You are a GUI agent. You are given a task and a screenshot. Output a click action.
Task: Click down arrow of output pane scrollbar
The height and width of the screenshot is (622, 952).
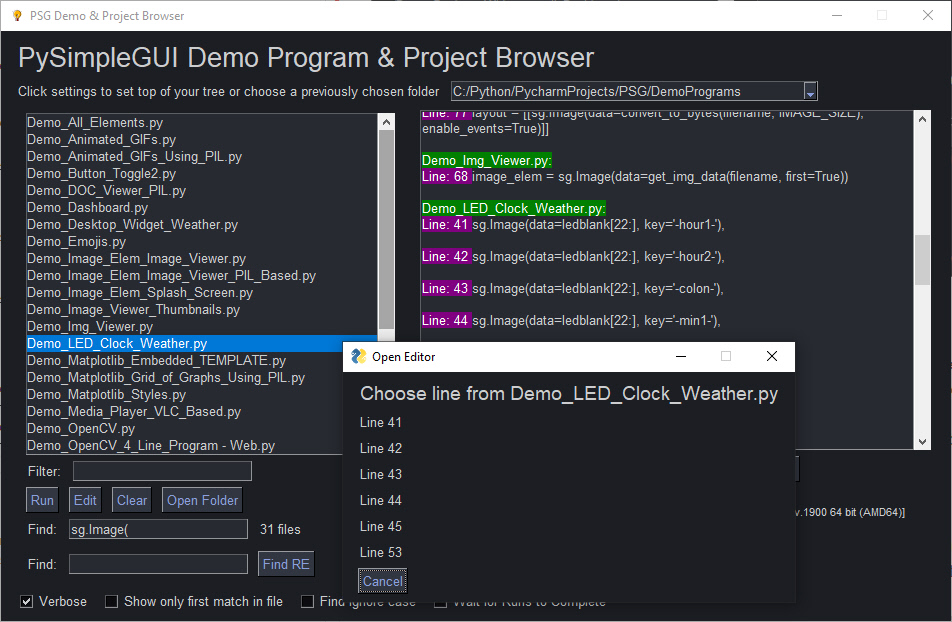(x=922, y=442)
